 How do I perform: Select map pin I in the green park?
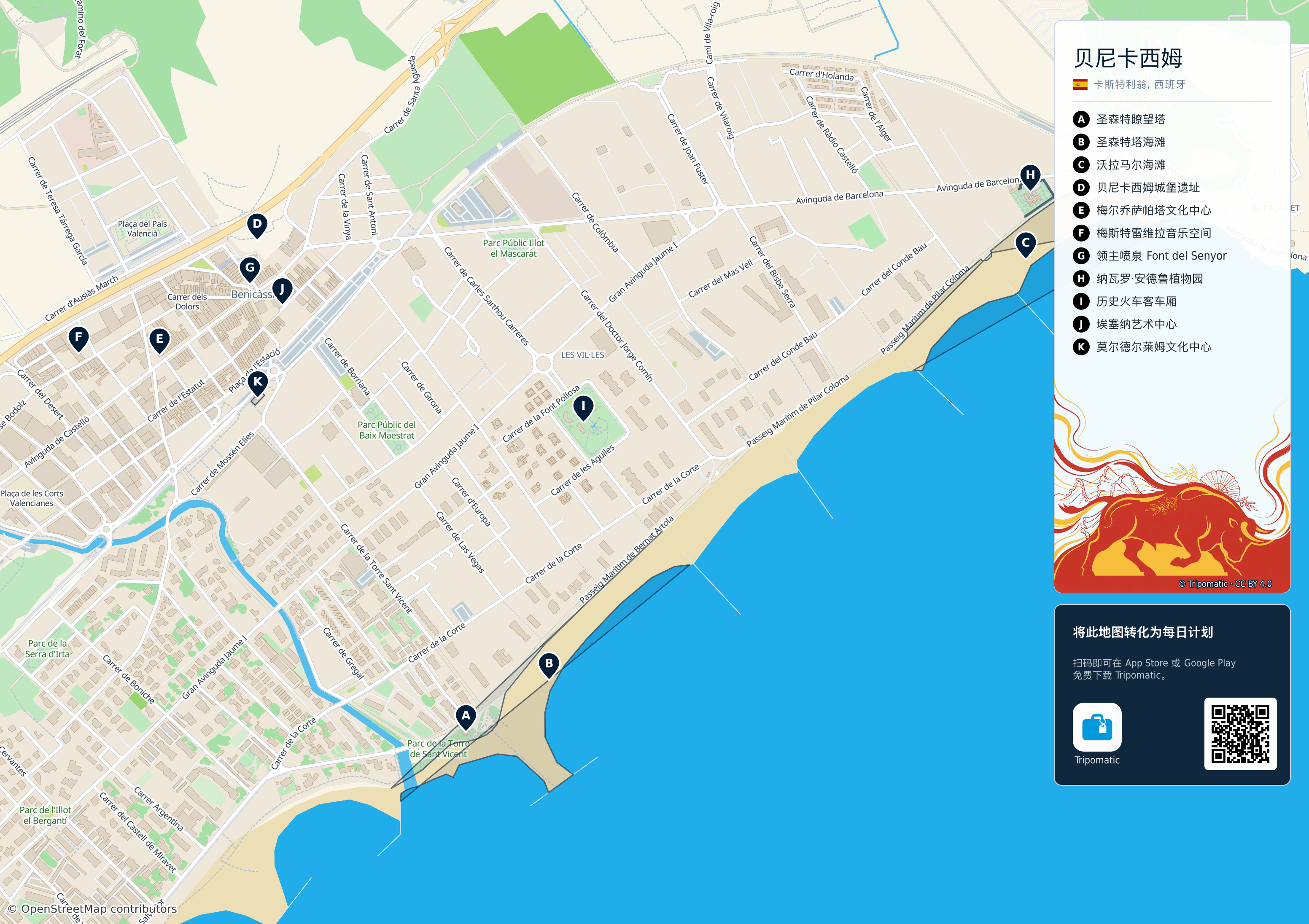coord(583,408)
